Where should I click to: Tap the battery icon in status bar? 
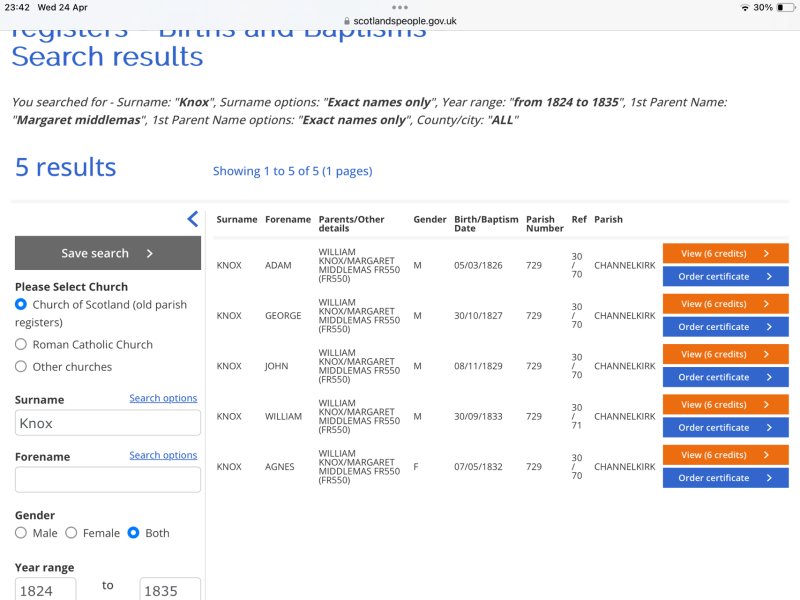(782, 7)
